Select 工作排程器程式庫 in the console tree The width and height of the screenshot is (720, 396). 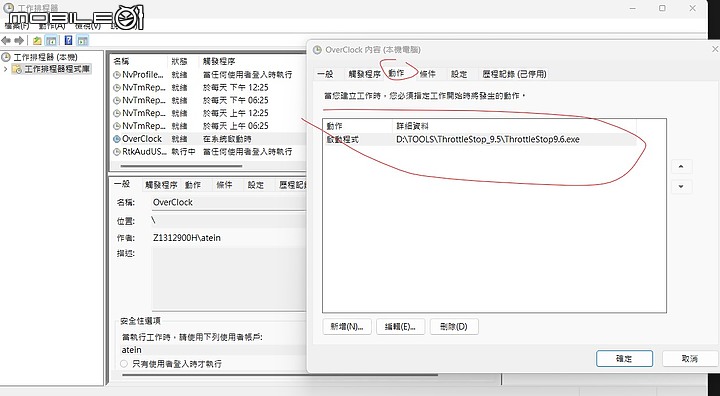(x=57, y=69)
